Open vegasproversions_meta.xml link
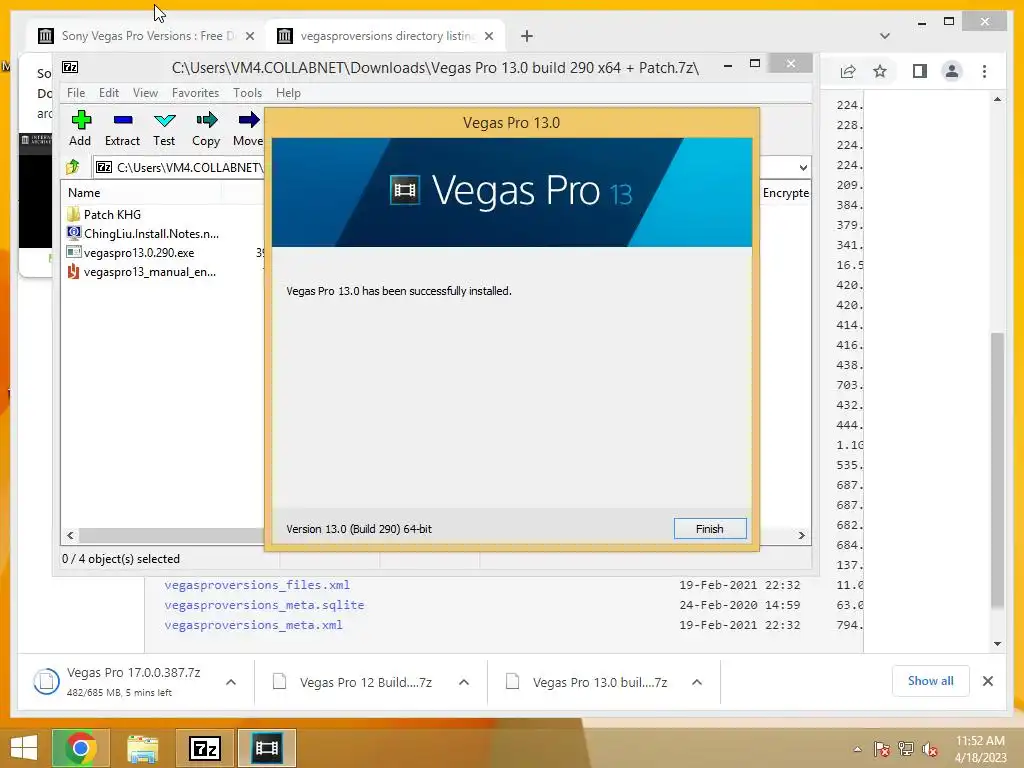 [x=253, y=625]
